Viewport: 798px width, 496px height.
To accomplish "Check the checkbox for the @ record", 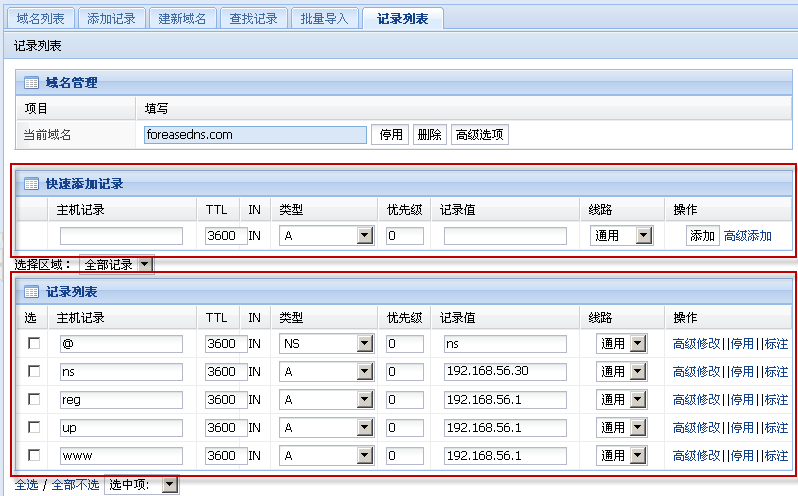I will point(34,343).
